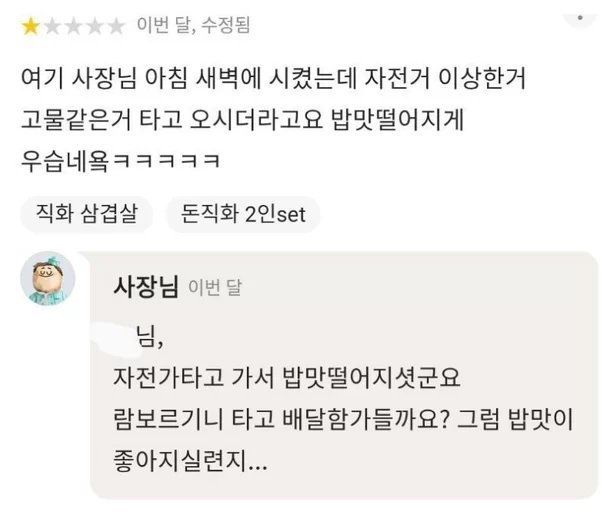This screenshot has width=610, height=515.
Task: Click the 이번 달 timestamp on the reply
Action: (x=215, y=287)
